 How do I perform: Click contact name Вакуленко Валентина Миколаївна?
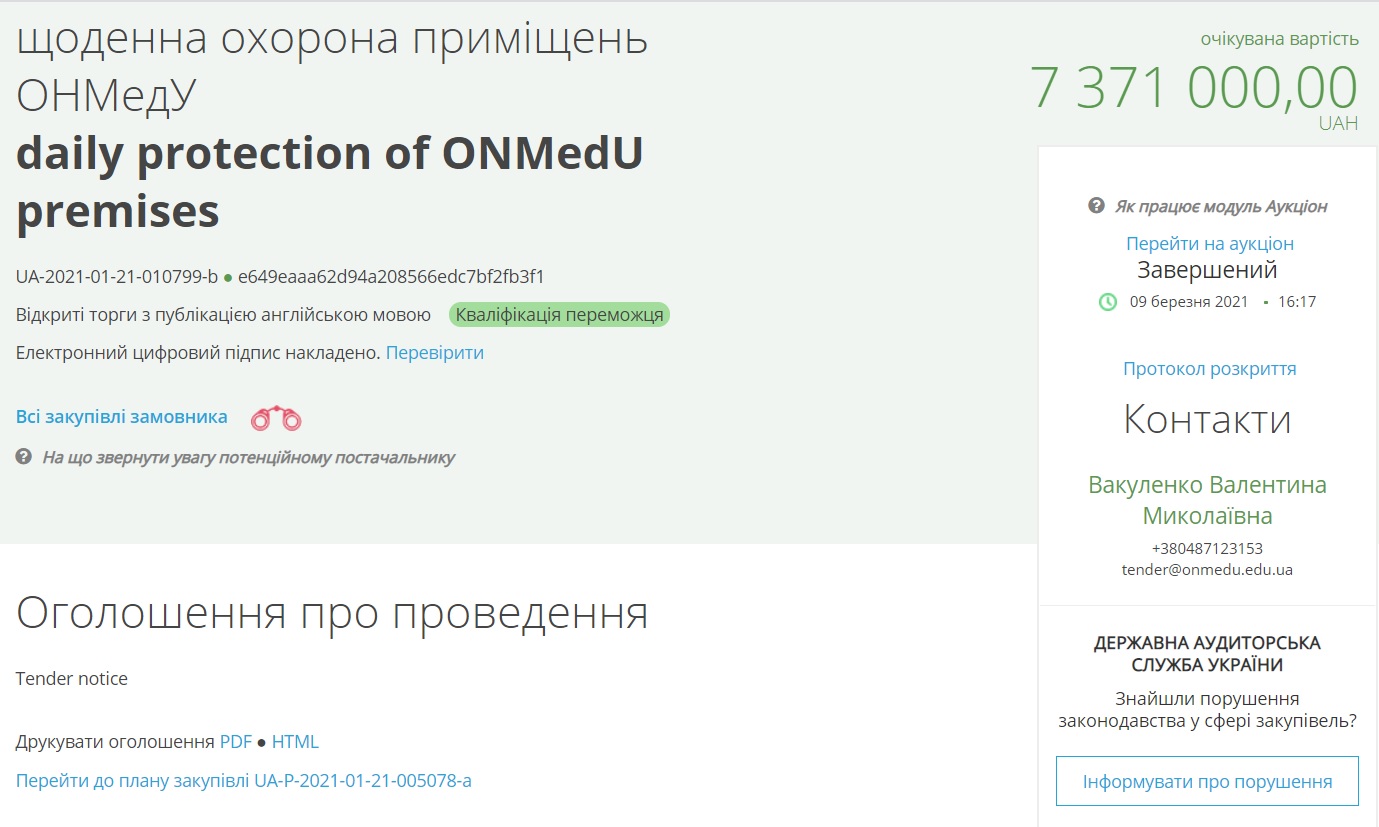tap(1207, 500)
